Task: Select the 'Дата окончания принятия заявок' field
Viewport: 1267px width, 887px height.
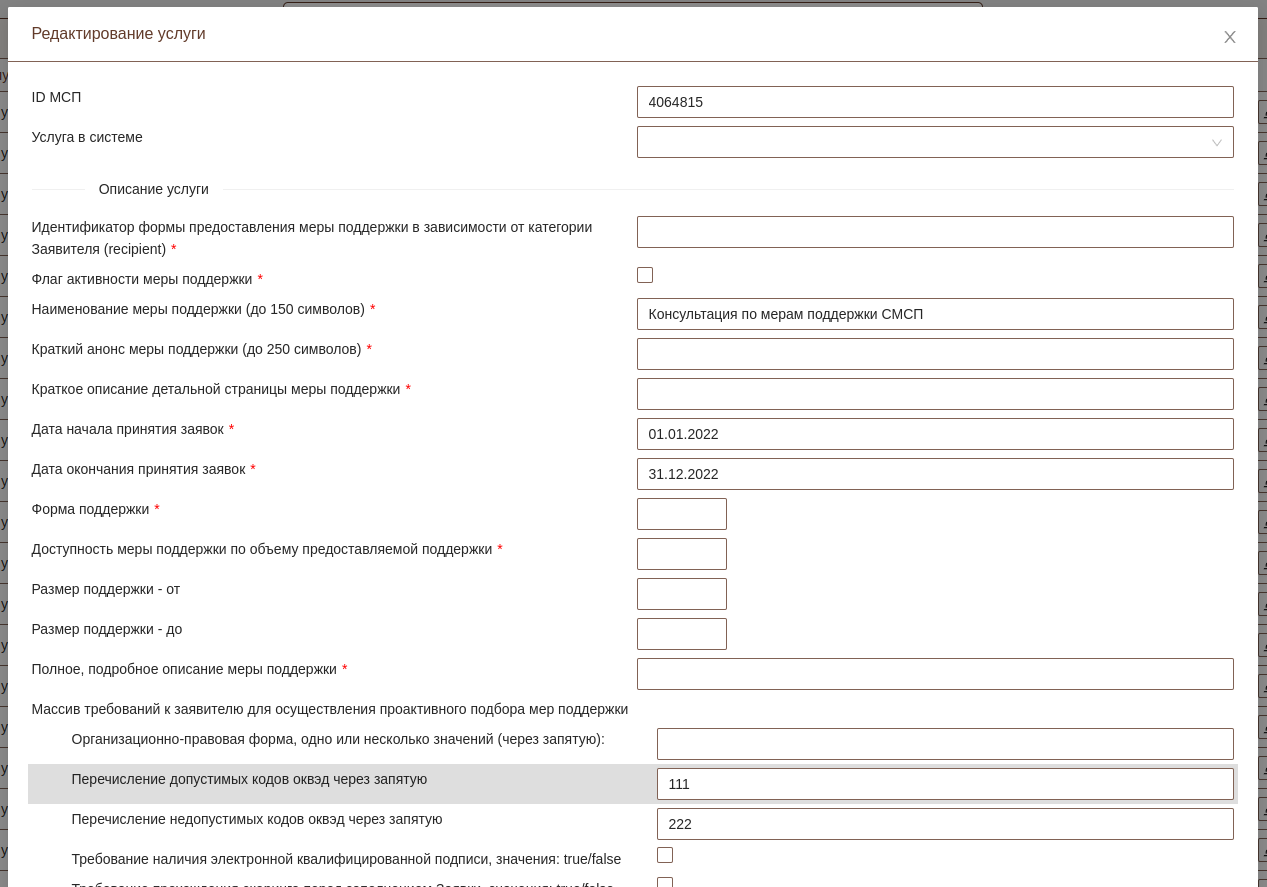Action: click(934, 474)
